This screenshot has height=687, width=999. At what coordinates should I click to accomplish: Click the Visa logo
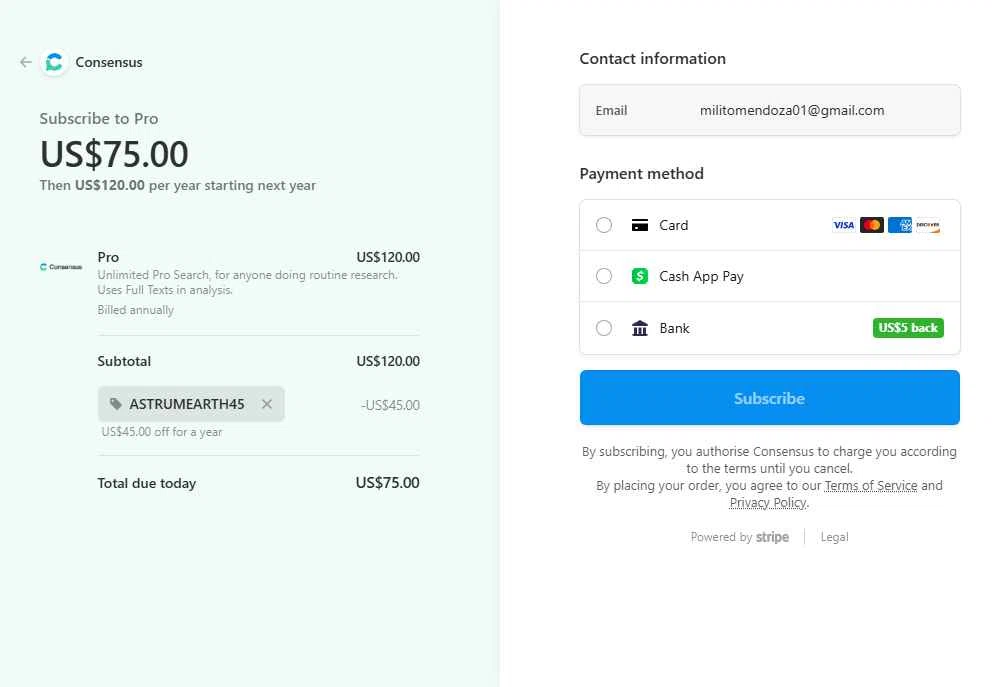click(x=844, y=225)
